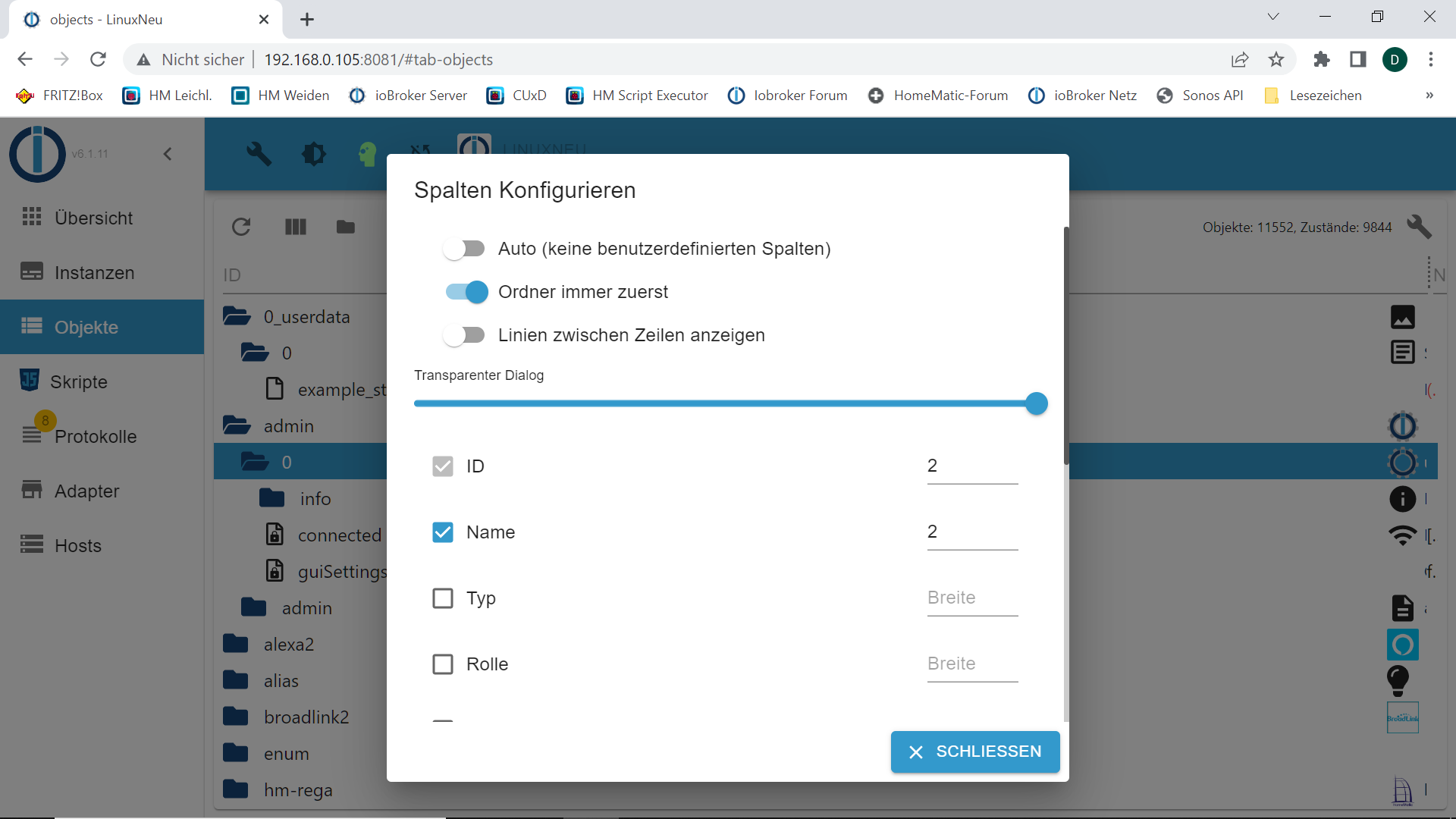Disable 'Ordner immer zuerst' switch

pos(467,292)
